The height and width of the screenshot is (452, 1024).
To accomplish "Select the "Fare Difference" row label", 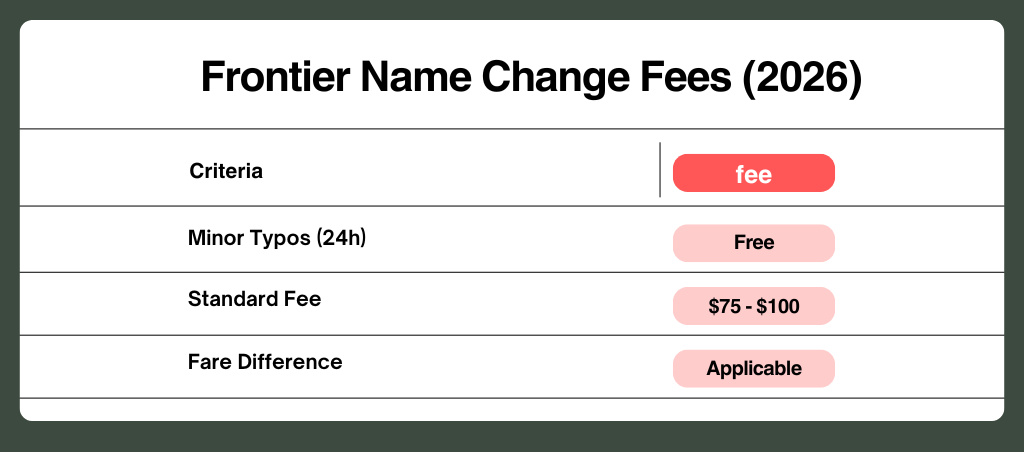I will coord(265,362).
